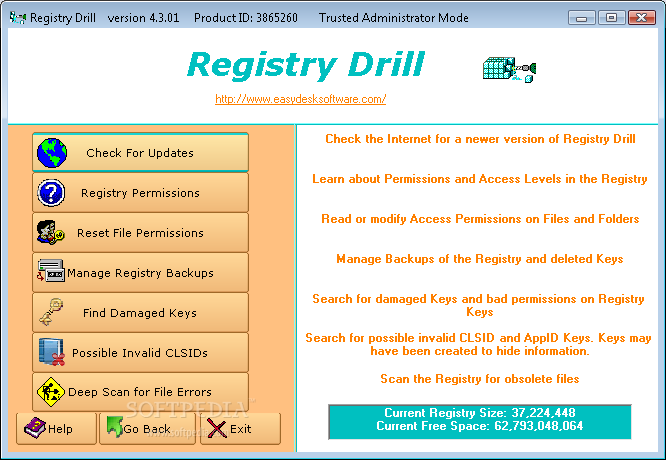Click the Current Free Space value

tap(539, 426)
